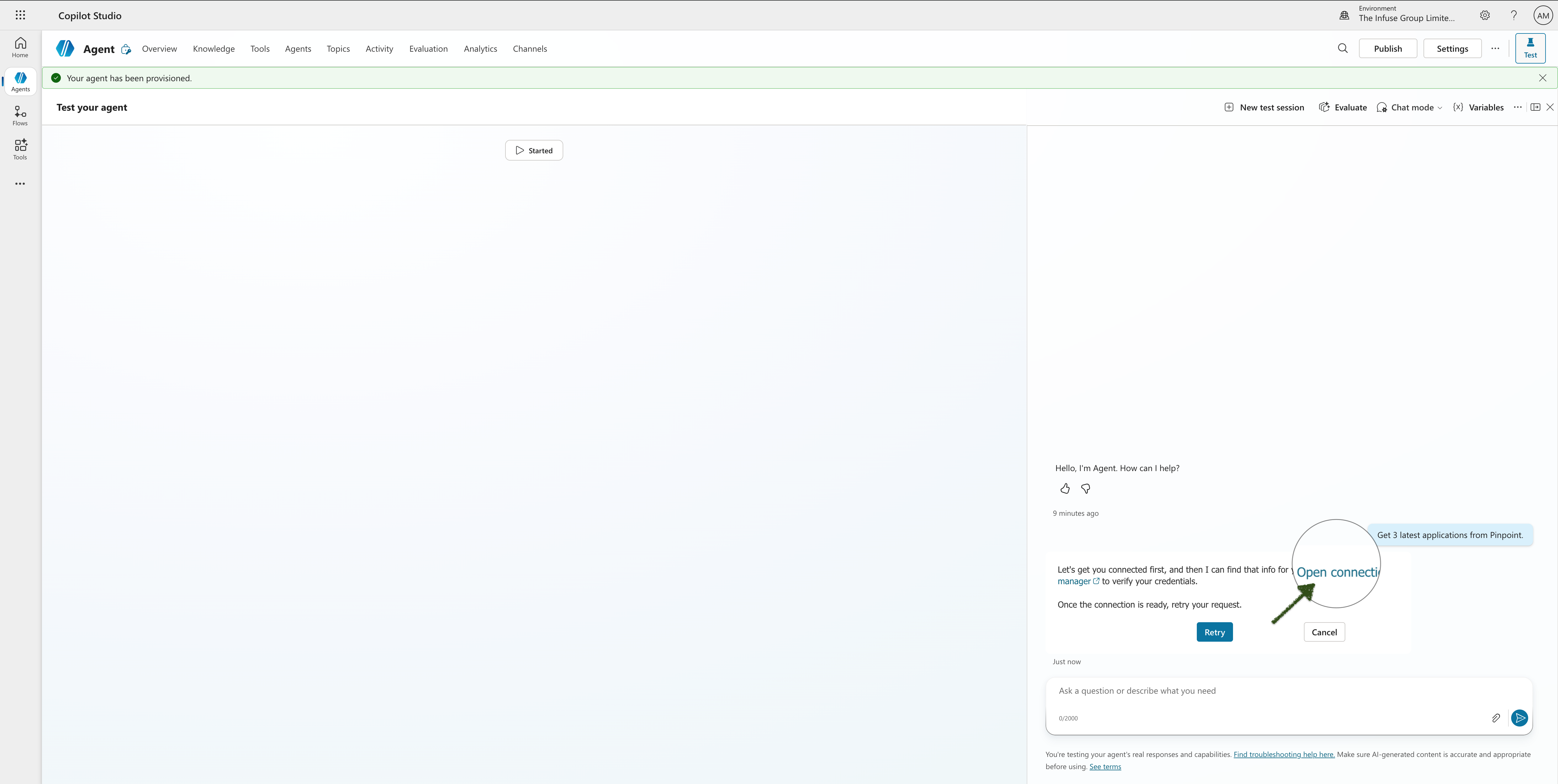Open Agents in left sidebar
This screenshot has width=1558, height=784.
[20, 82]
